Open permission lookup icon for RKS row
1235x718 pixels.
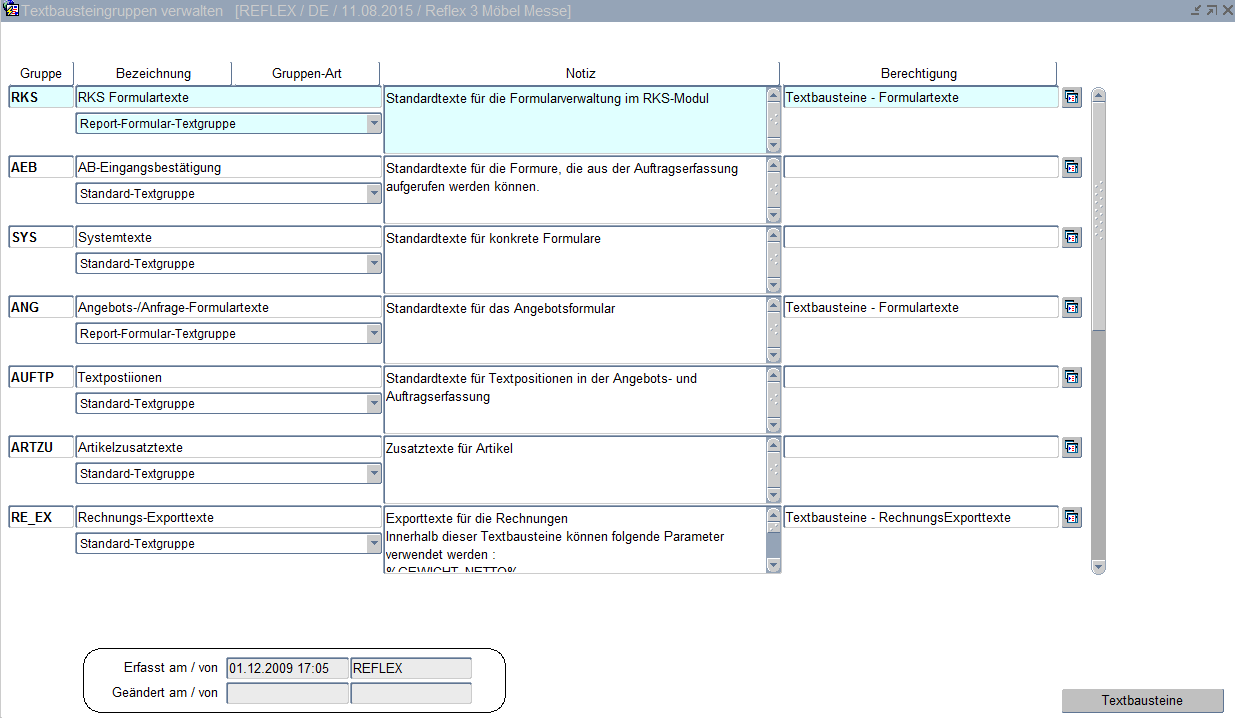point(1071,98)
